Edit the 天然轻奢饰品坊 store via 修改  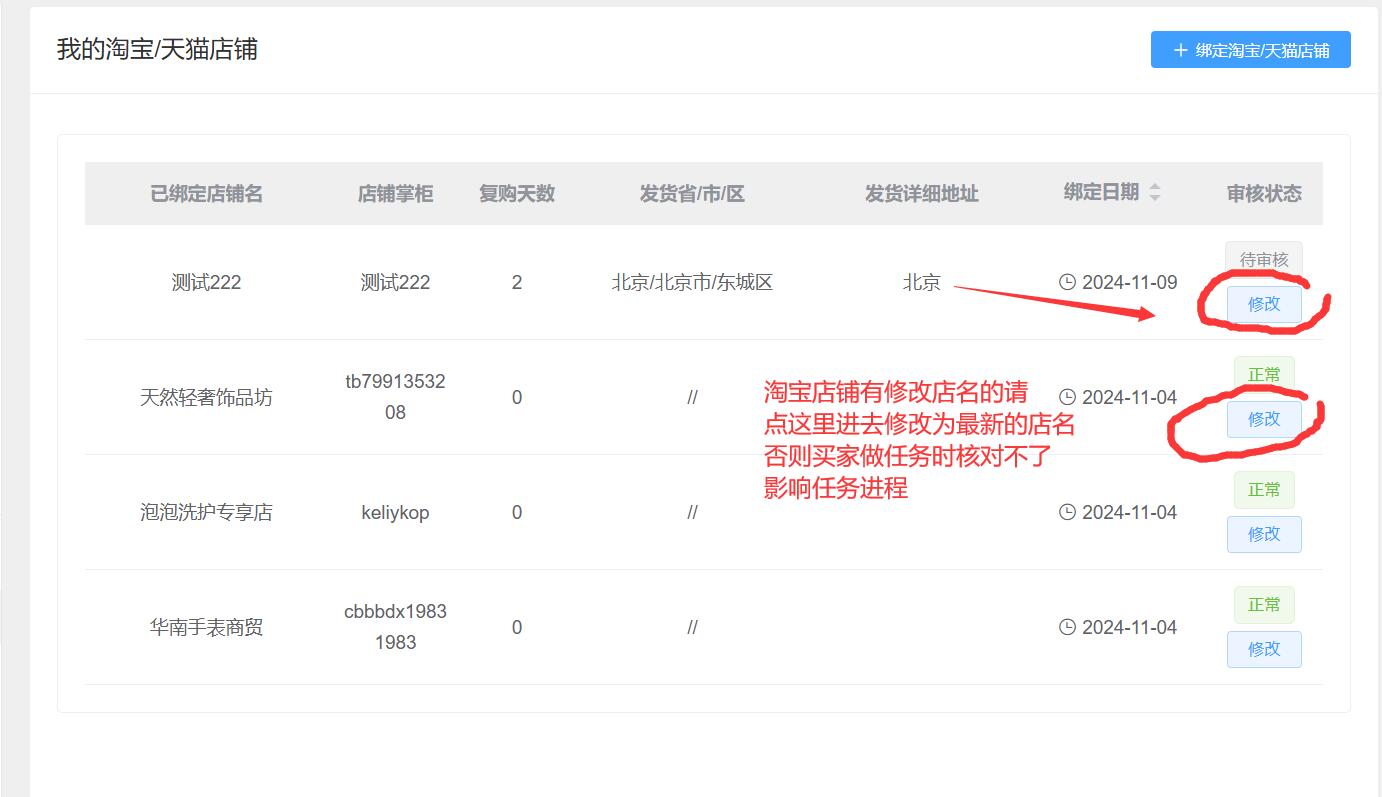[1264, 419]
